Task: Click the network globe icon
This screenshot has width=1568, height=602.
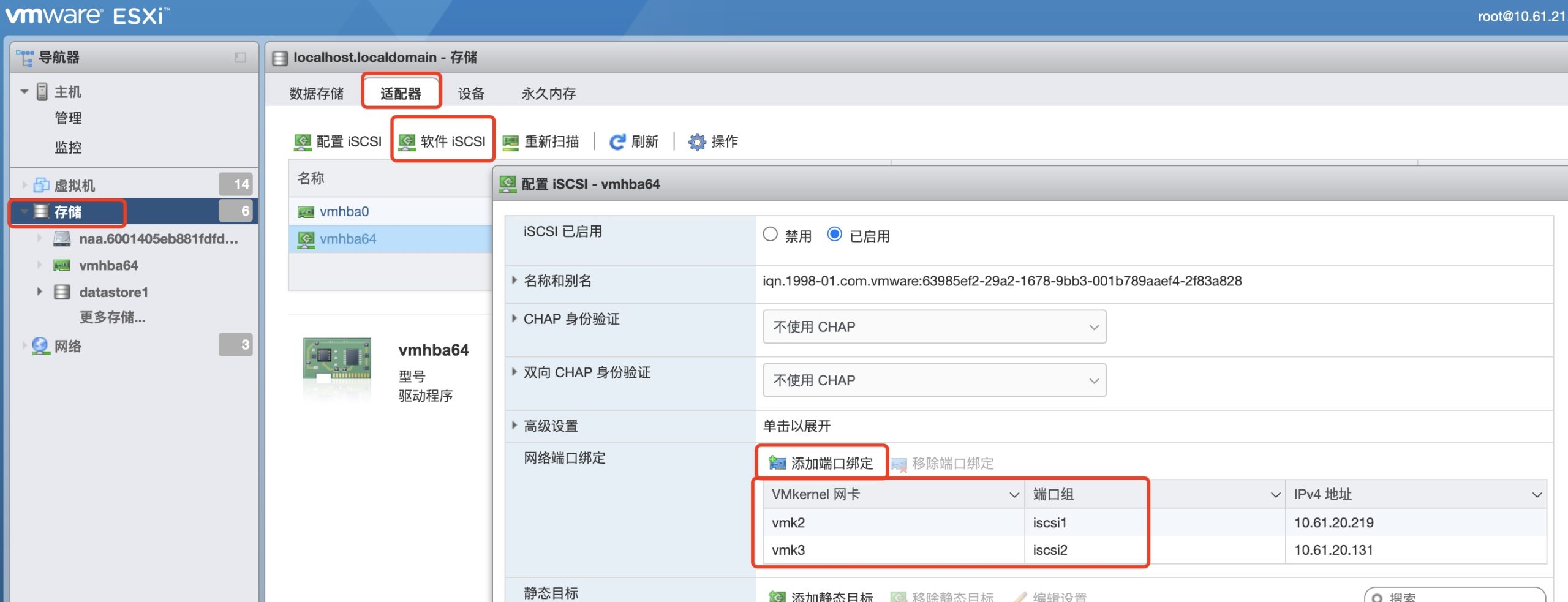Action: click(x=40, y=345)
